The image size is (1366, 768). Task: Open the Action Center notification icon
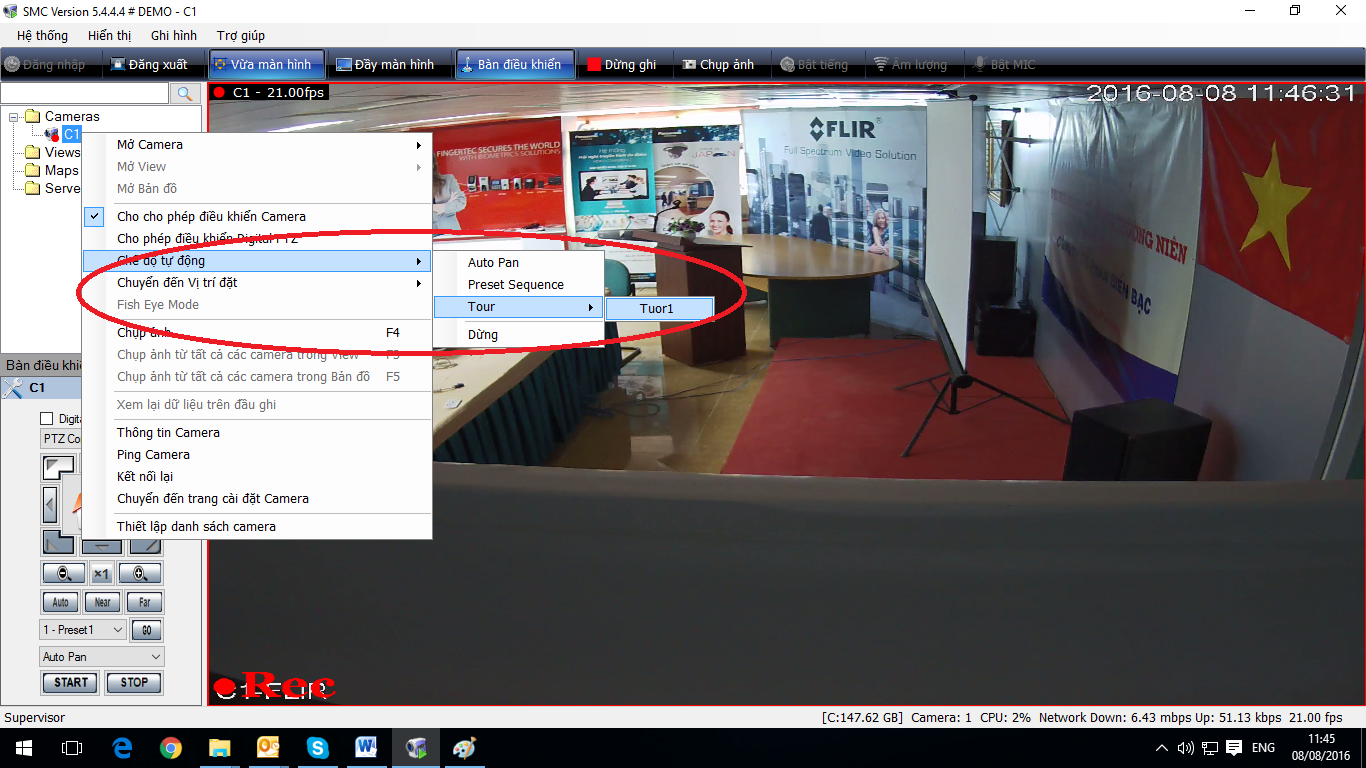pos(1234,748)
